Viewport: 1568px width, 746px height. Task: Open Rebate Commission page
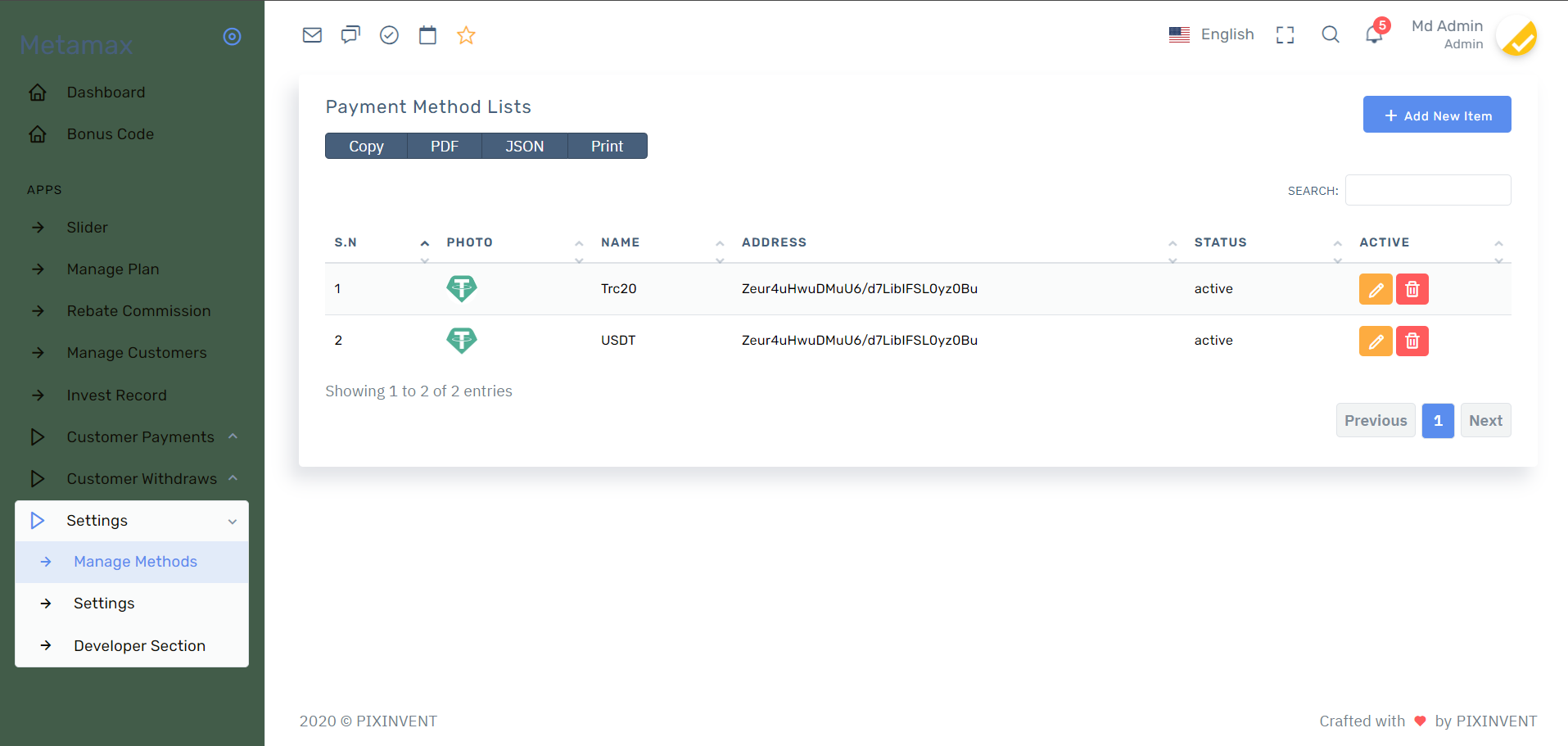tap(138, 311)
